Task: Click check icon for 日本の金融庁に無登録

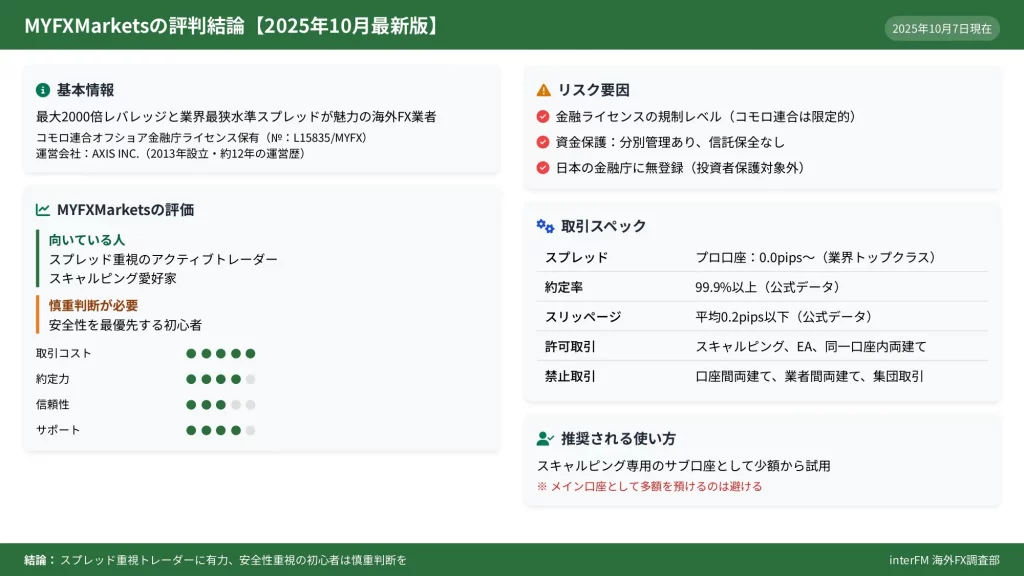Action: point(543,168)
